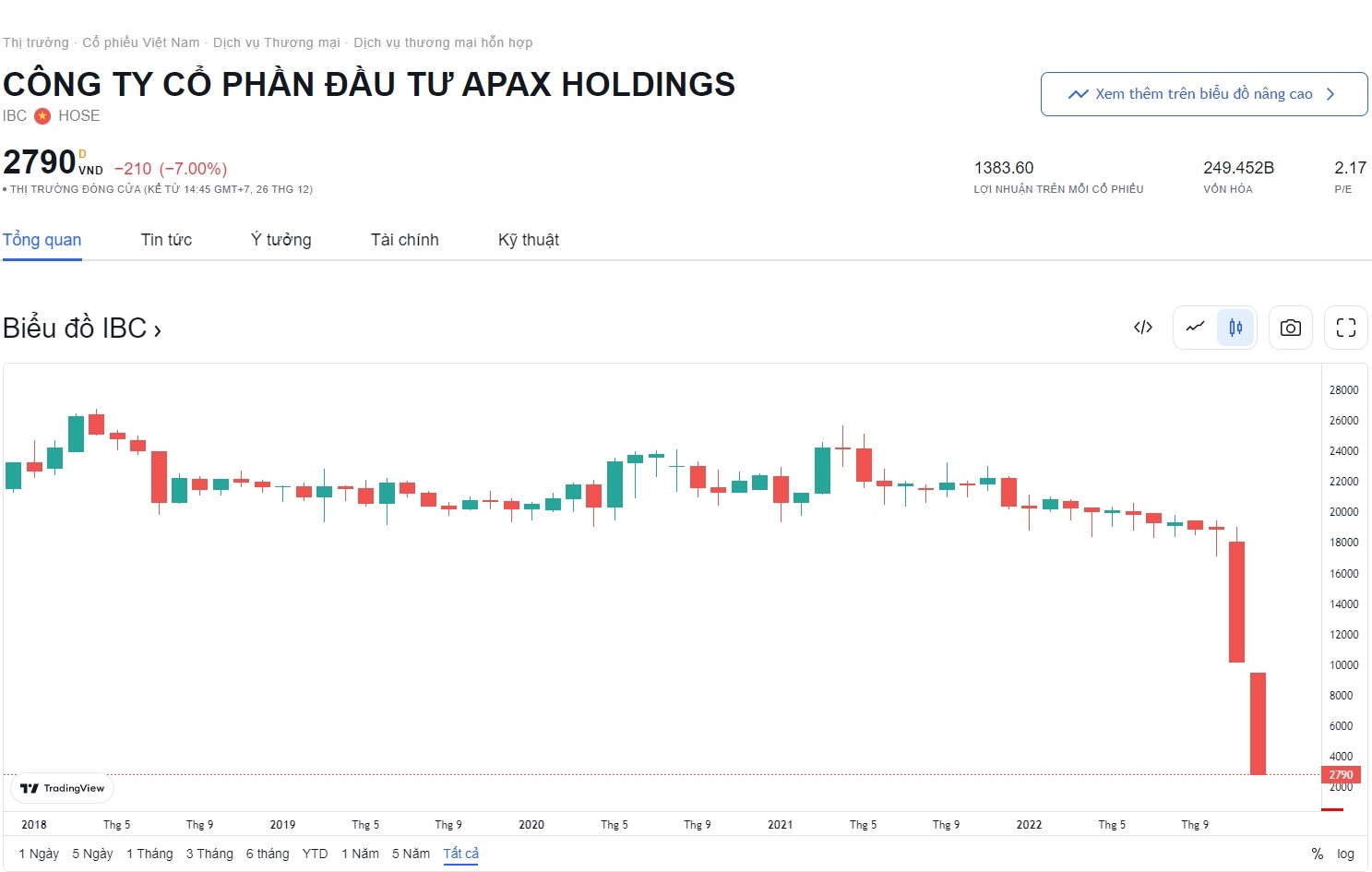The width and height of the screenshot is (1372, 872).
Task: Select the YTD time range
Action: coord(315,854)
